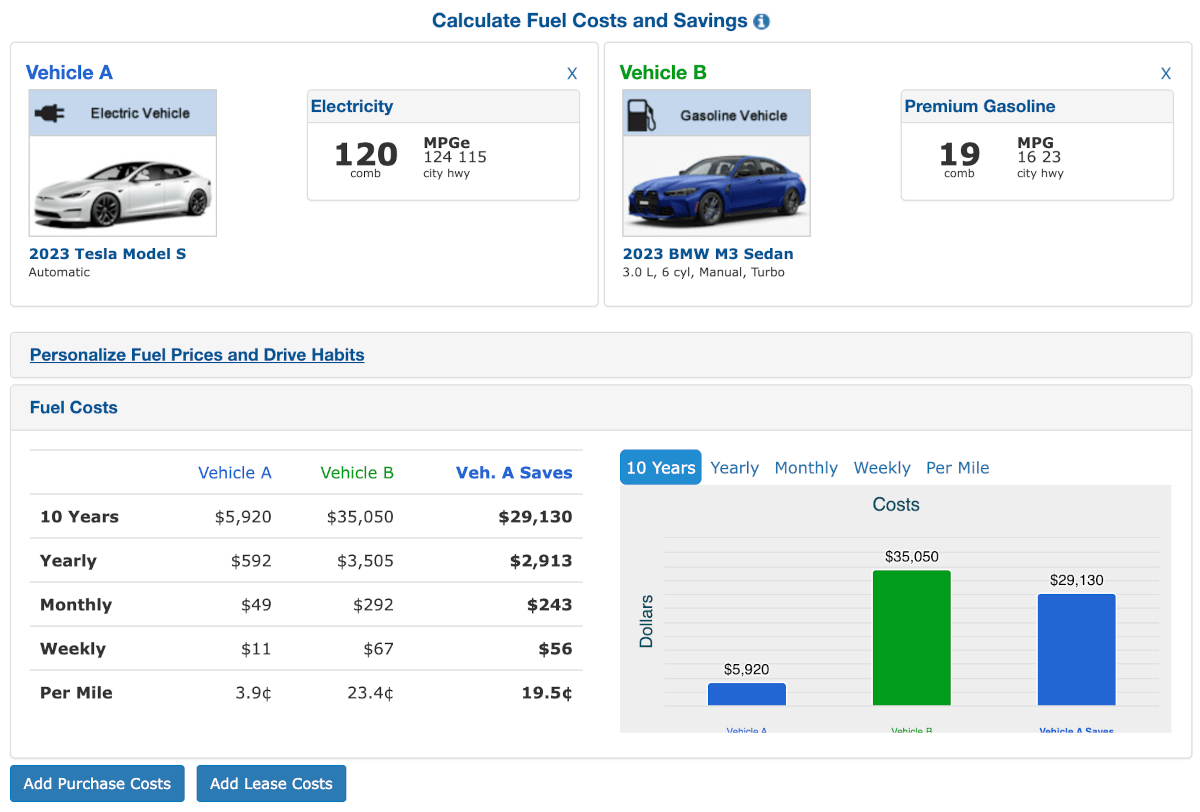Open the 2023 Tesla Model S details link
The image size is (1200, 812).
tap(107, 253)
